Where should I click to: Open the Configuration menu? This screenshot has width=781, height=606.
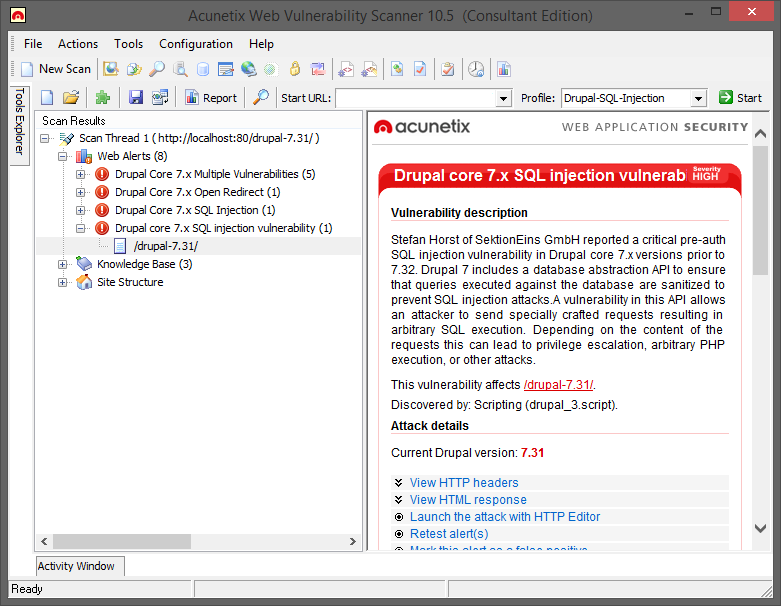pos(196,44)
